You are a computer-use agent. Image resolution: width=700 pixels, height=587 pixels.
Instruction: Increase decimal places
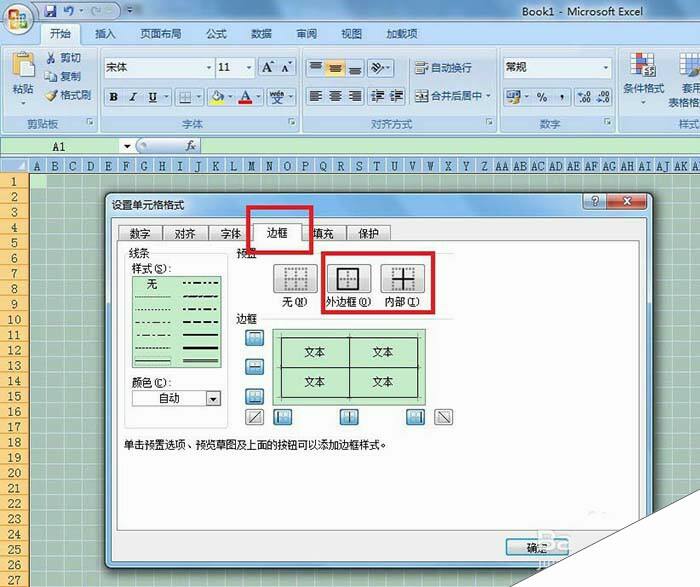point(583,97)
